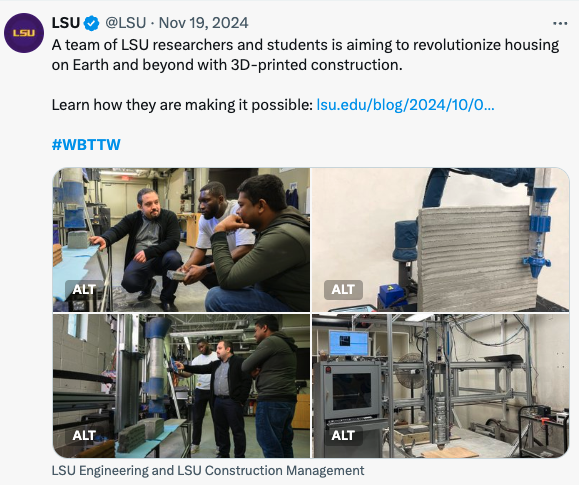Show ALT text on standing researchers photo
Viewport: 579px width, 485px height.
[84, 436]
